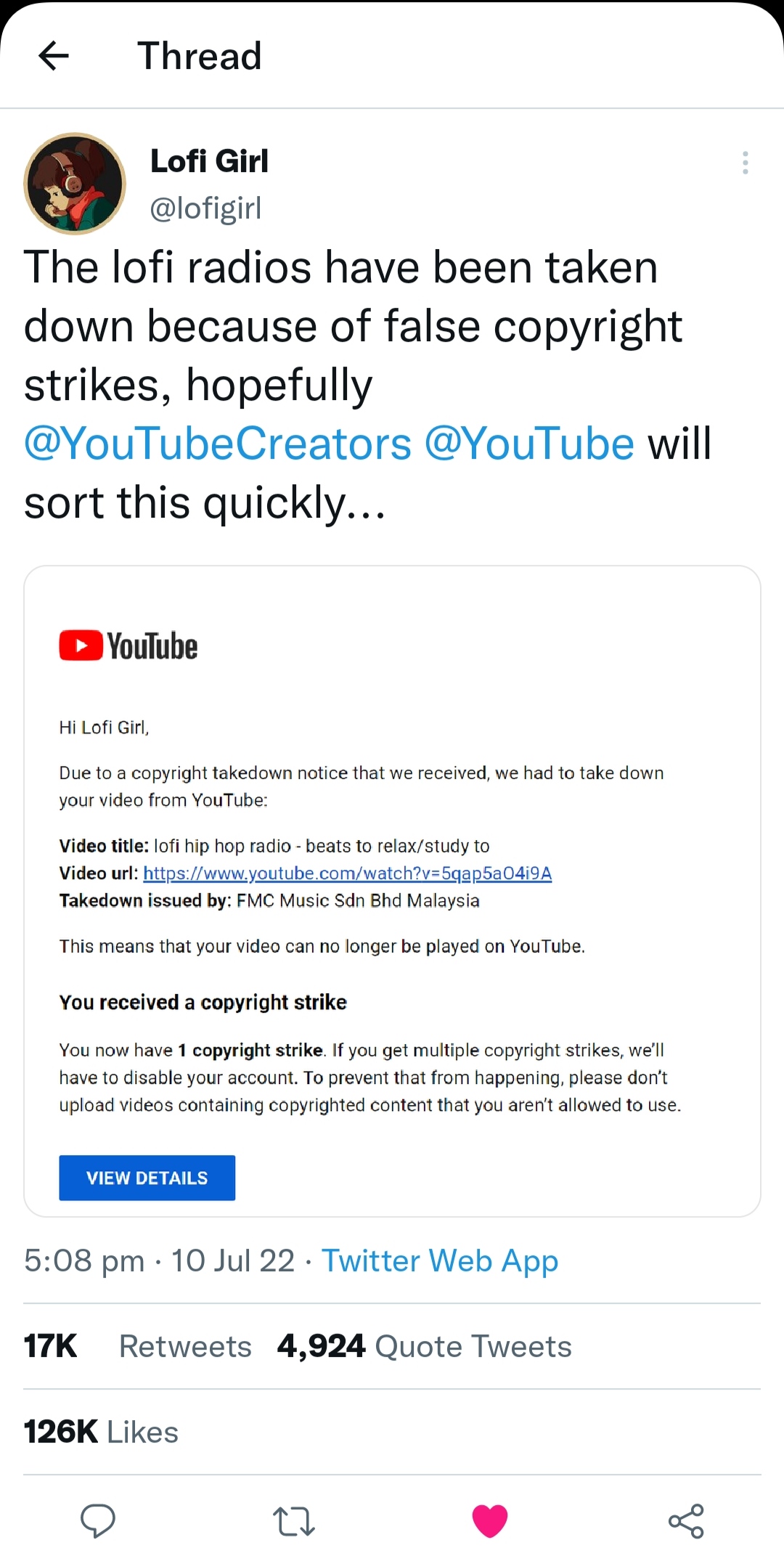784x1561 pixels.
Task: Click the YouTube logo in email image
Action: [128, 645]
